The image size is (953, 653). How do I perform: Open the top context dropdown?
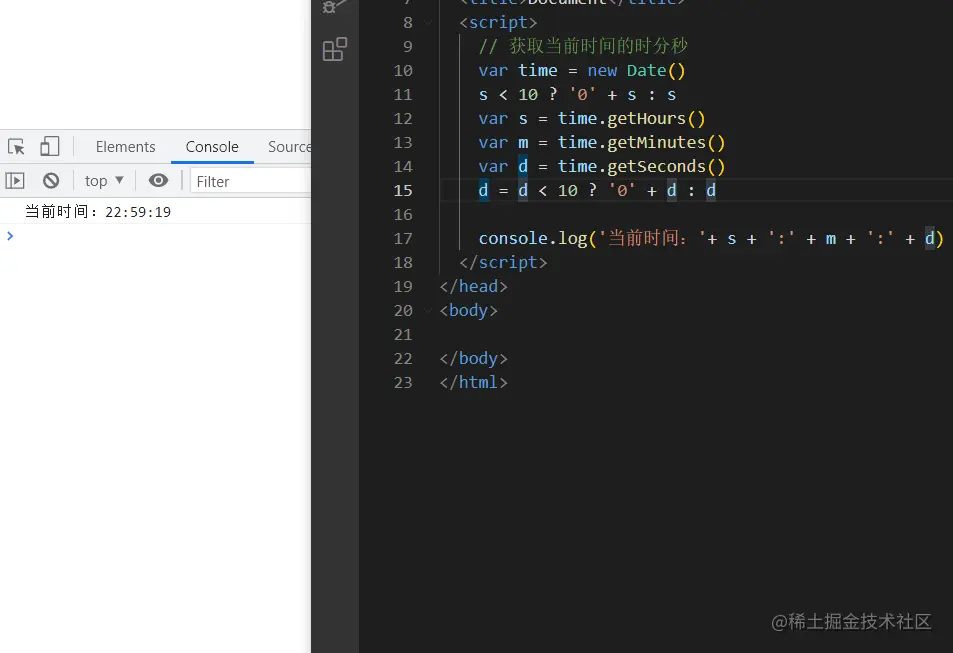(x=104, y=181)
